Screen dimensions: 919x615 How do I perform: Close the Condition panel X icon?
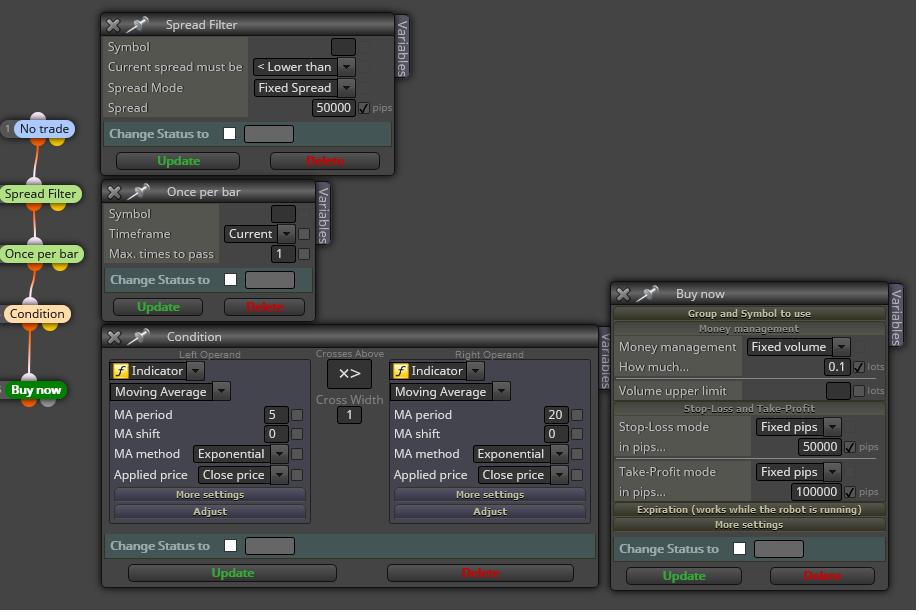pyautogui.click(x=114, y=337)
